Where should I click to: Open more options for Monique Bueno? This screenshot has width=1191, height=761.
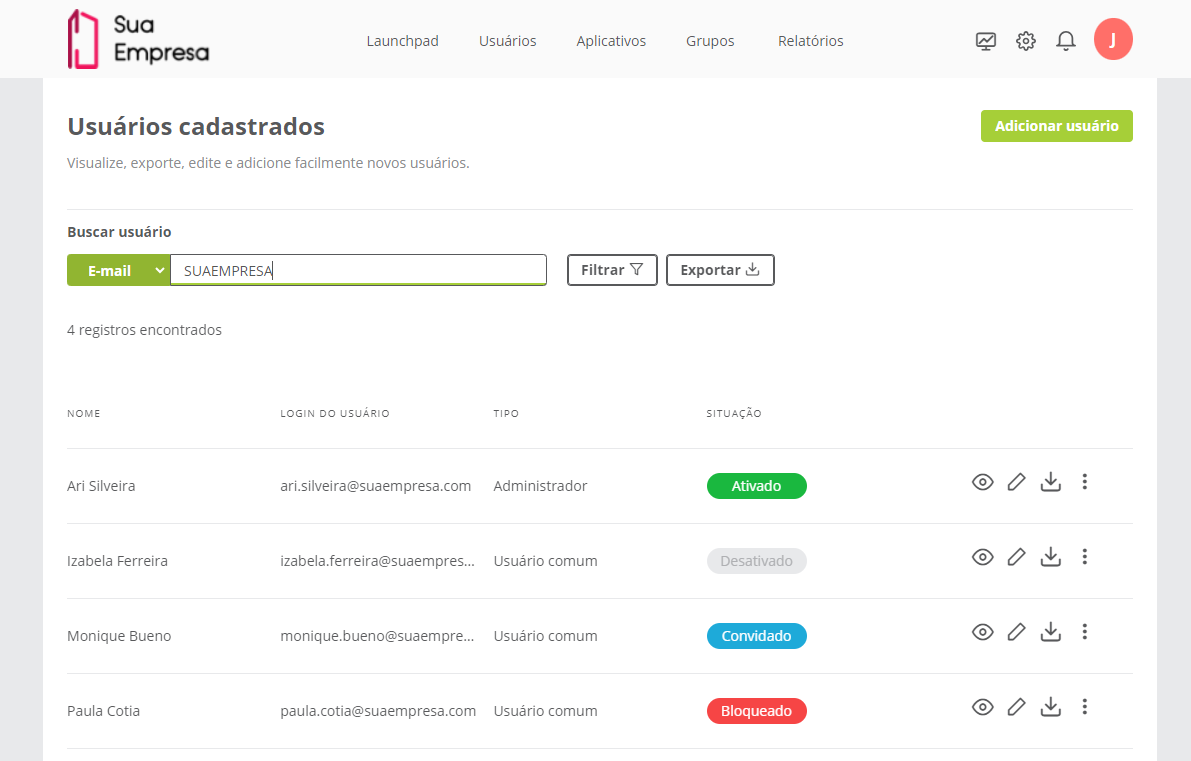(x=1085, y=631)
